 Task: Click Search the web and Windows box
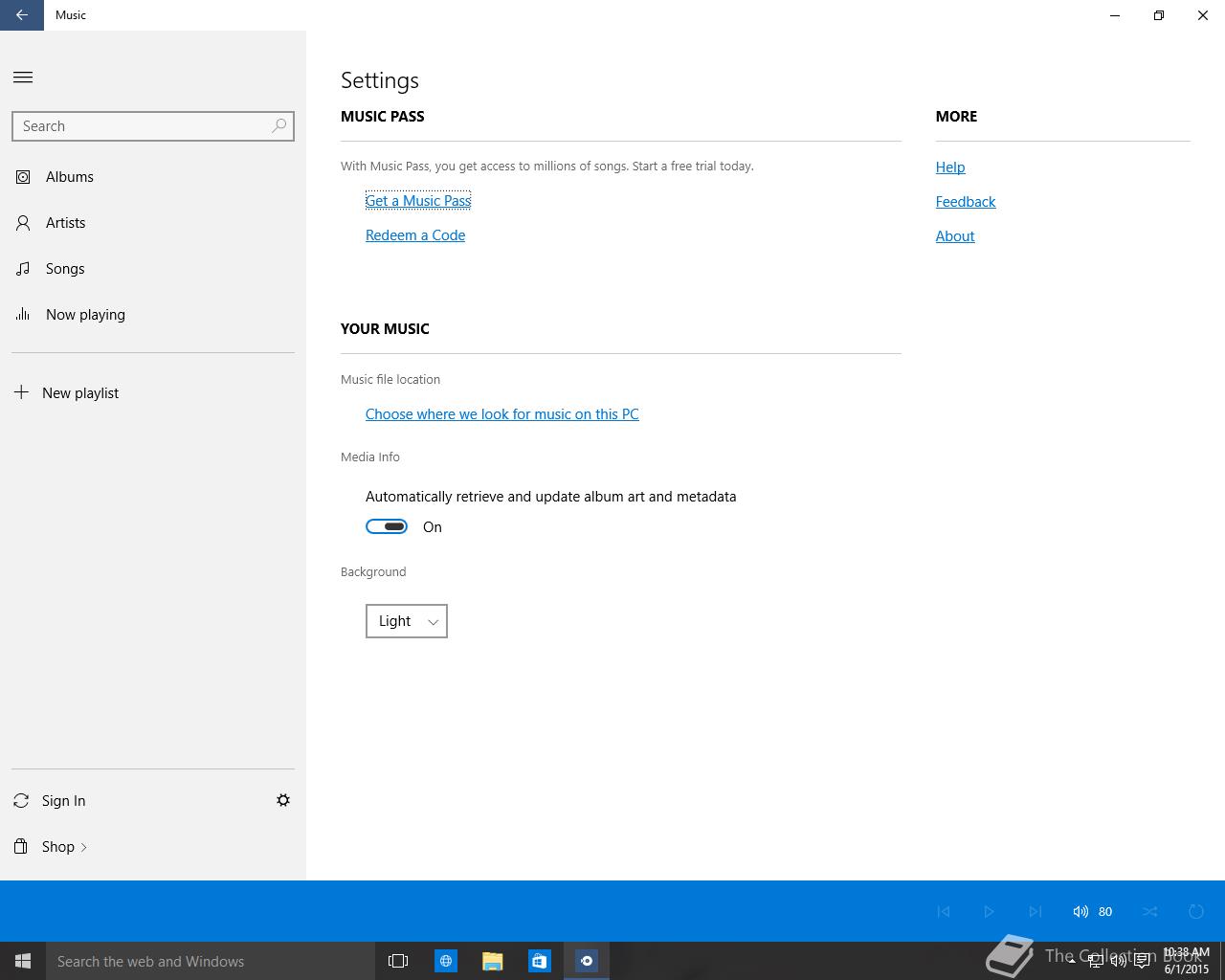pyautogui.click(x=211, y=961)
